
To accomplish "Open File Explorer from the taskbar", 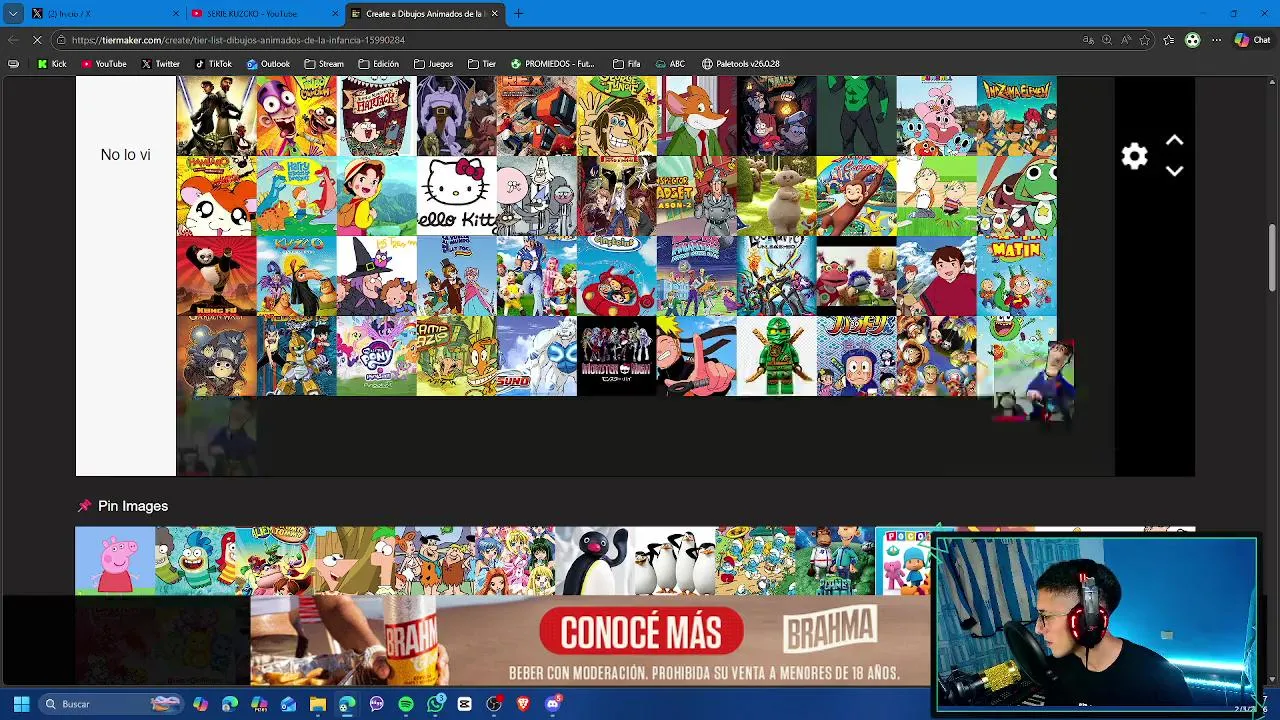I will pyautogui.click(x=318, y=704).
